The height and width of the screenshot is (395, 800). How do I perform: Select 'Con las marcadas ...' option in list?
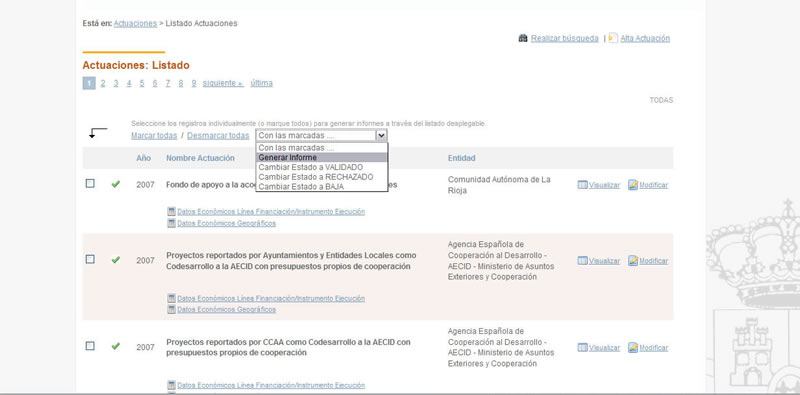pos(321,148)
